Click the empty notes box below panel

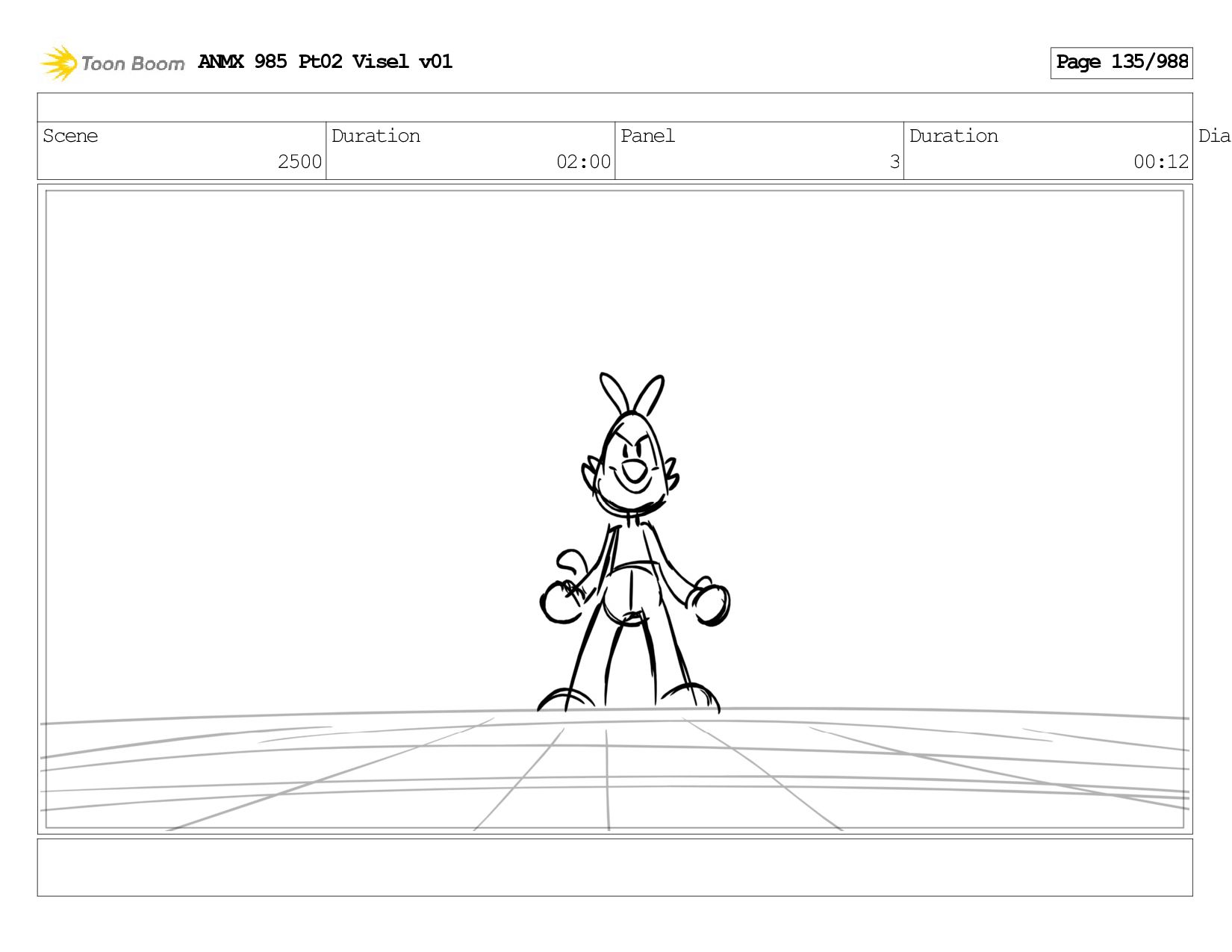point(615,868)
